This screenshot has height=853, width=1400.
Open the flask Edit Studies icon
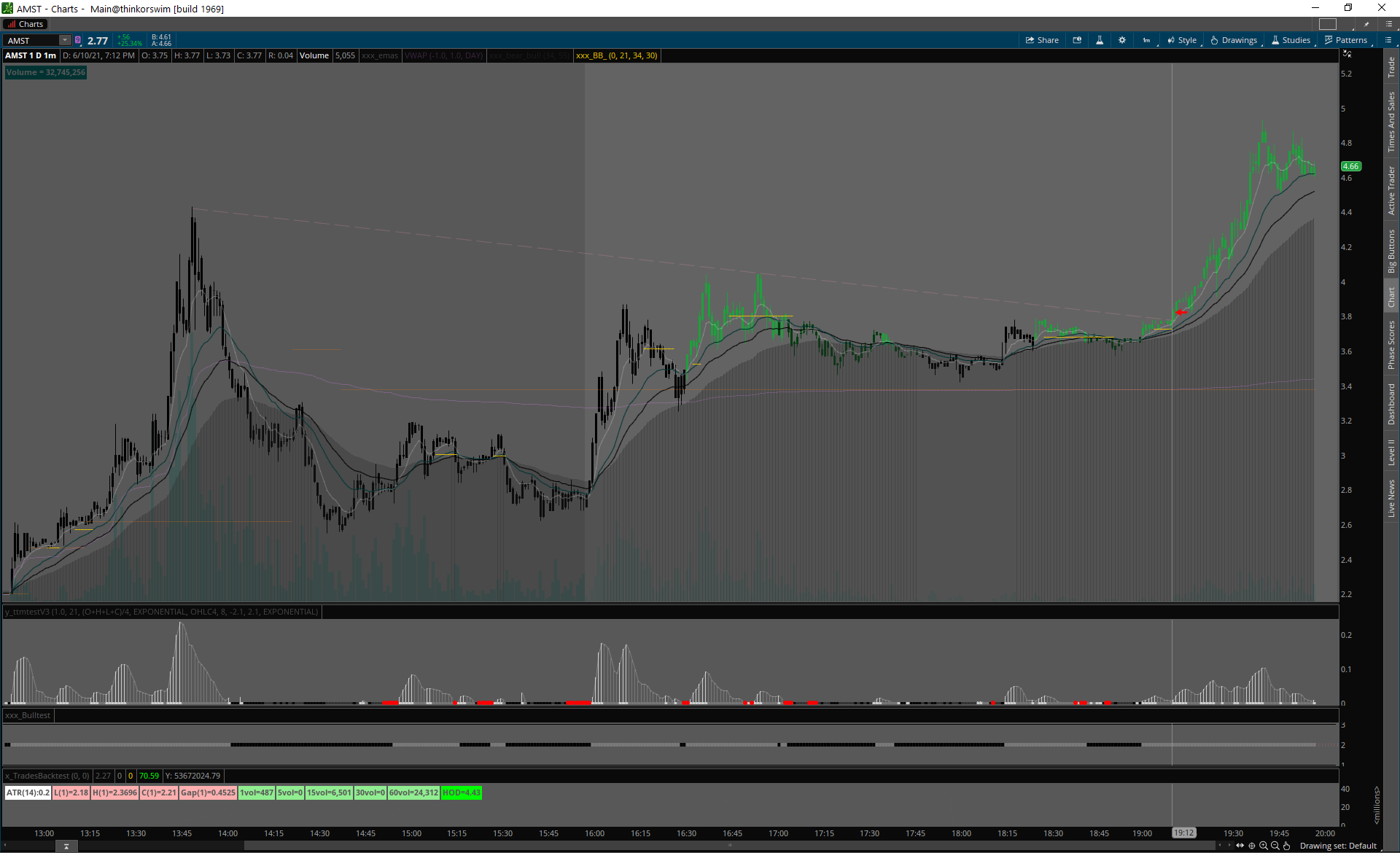pos(1100,40)
